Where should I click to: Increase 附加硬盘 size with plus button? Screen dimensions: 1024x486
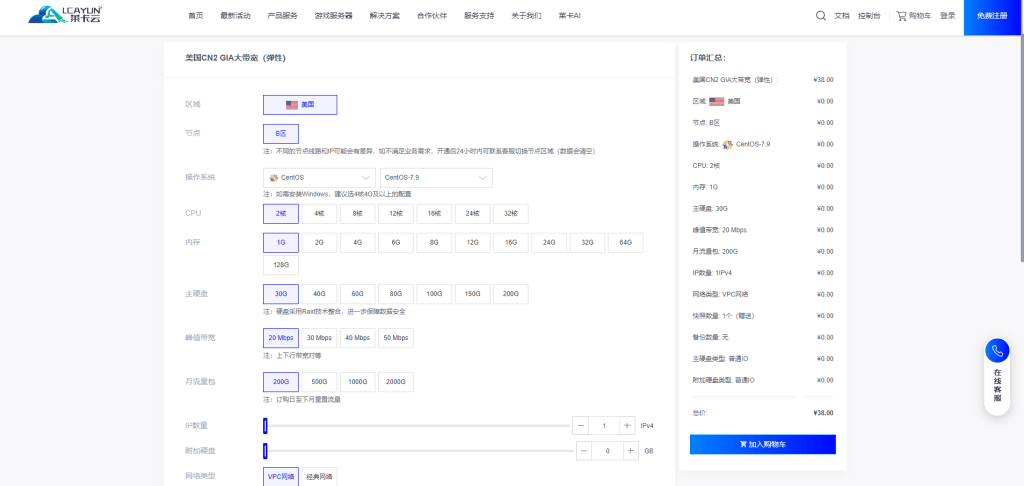(x=631, y=451)
